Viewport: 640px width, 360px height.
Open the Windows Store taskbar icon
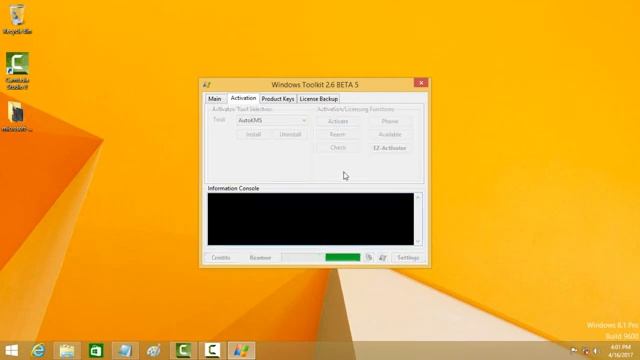pyautogui.click(x=96, y=350)
